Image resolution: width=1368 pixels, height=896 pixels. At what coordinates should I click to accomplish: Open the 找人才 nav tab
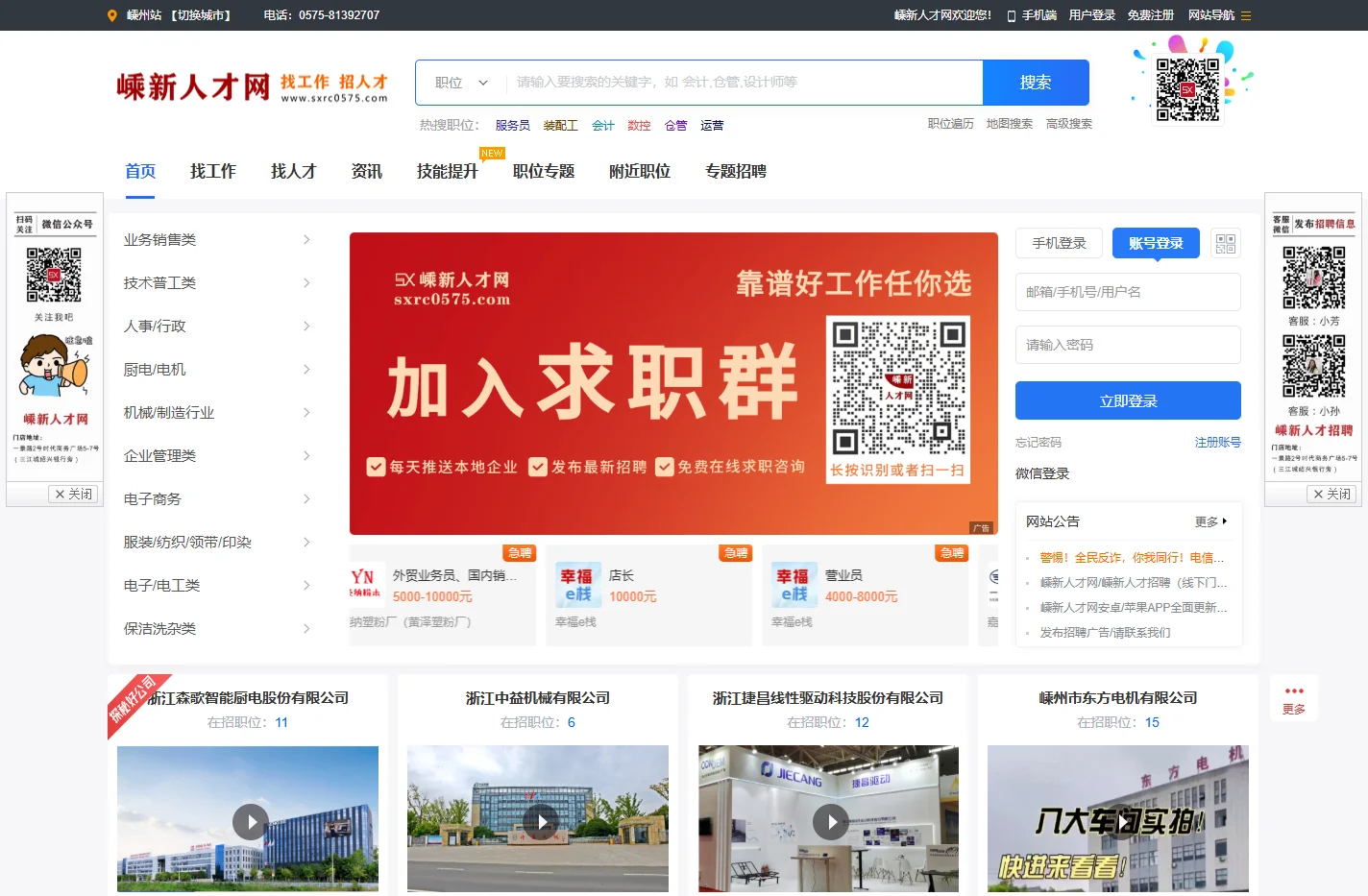294,171
